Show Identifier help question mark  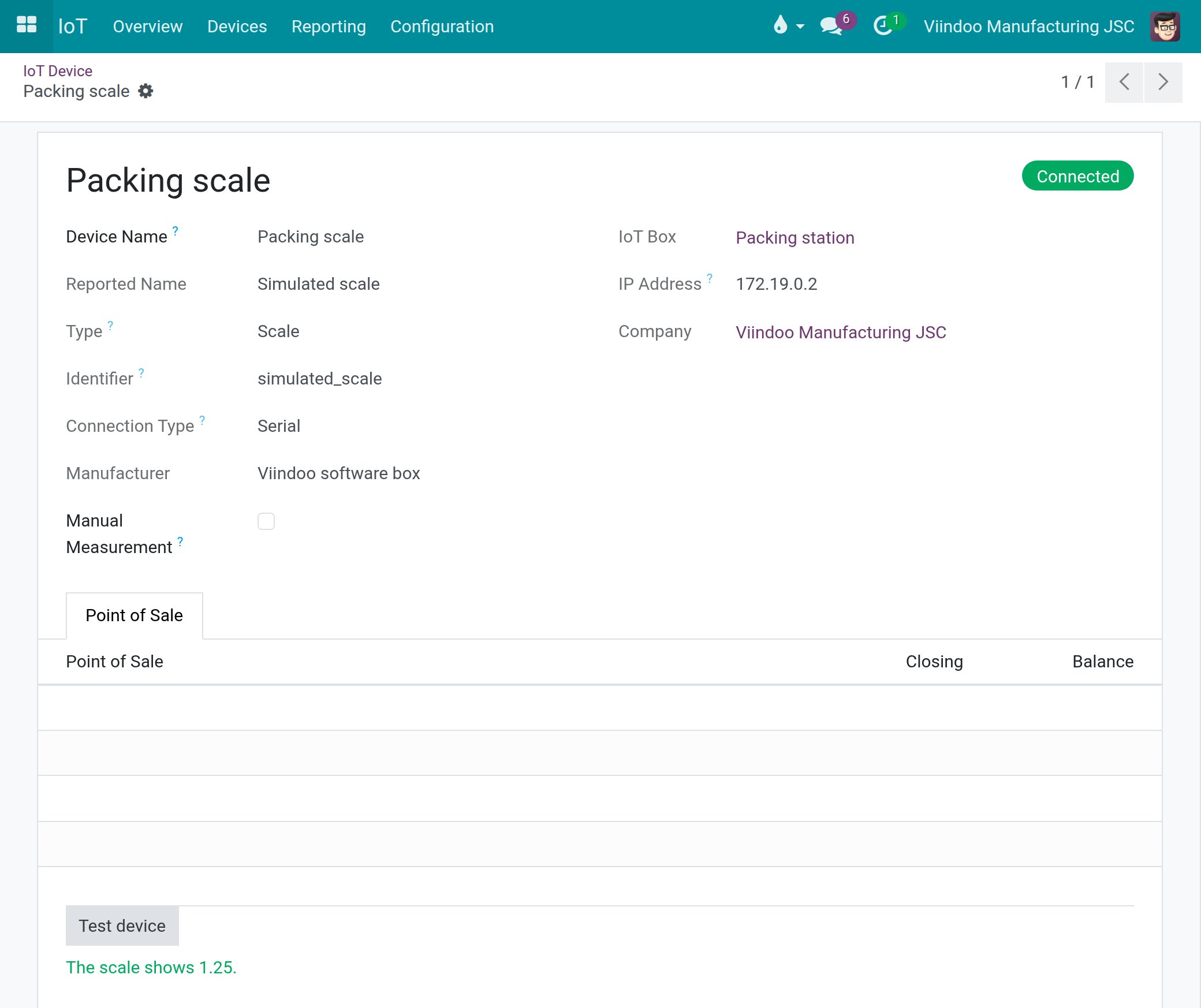pos(141,372)
